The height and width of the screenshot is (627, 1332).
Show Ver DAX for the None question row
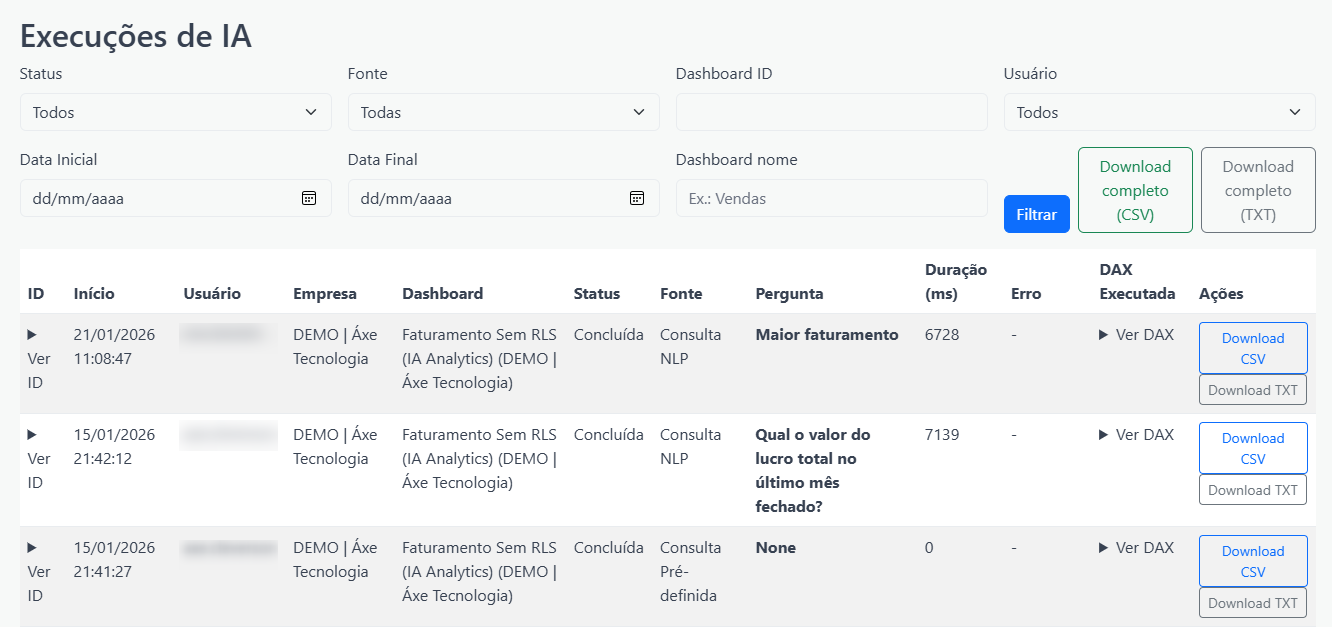[x=1136, y=548]
